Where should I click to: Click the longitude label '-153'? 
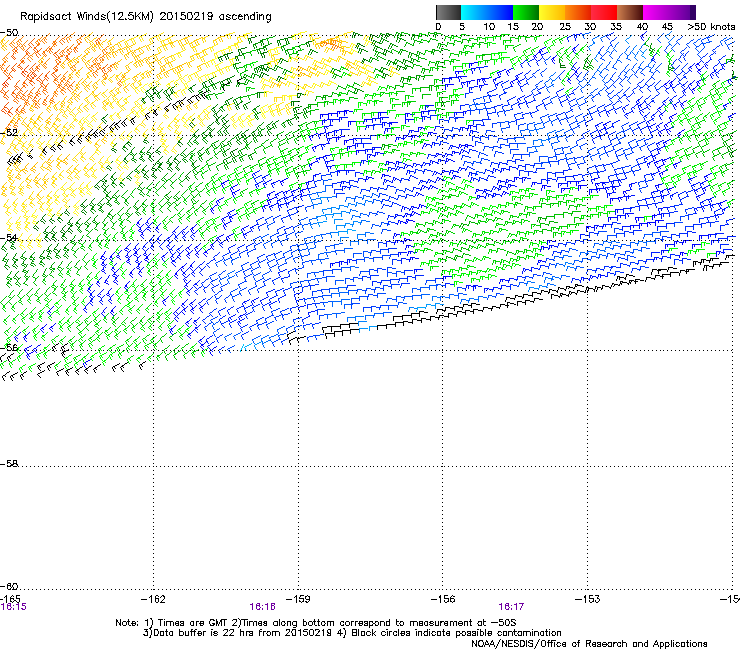coord(587,599)
